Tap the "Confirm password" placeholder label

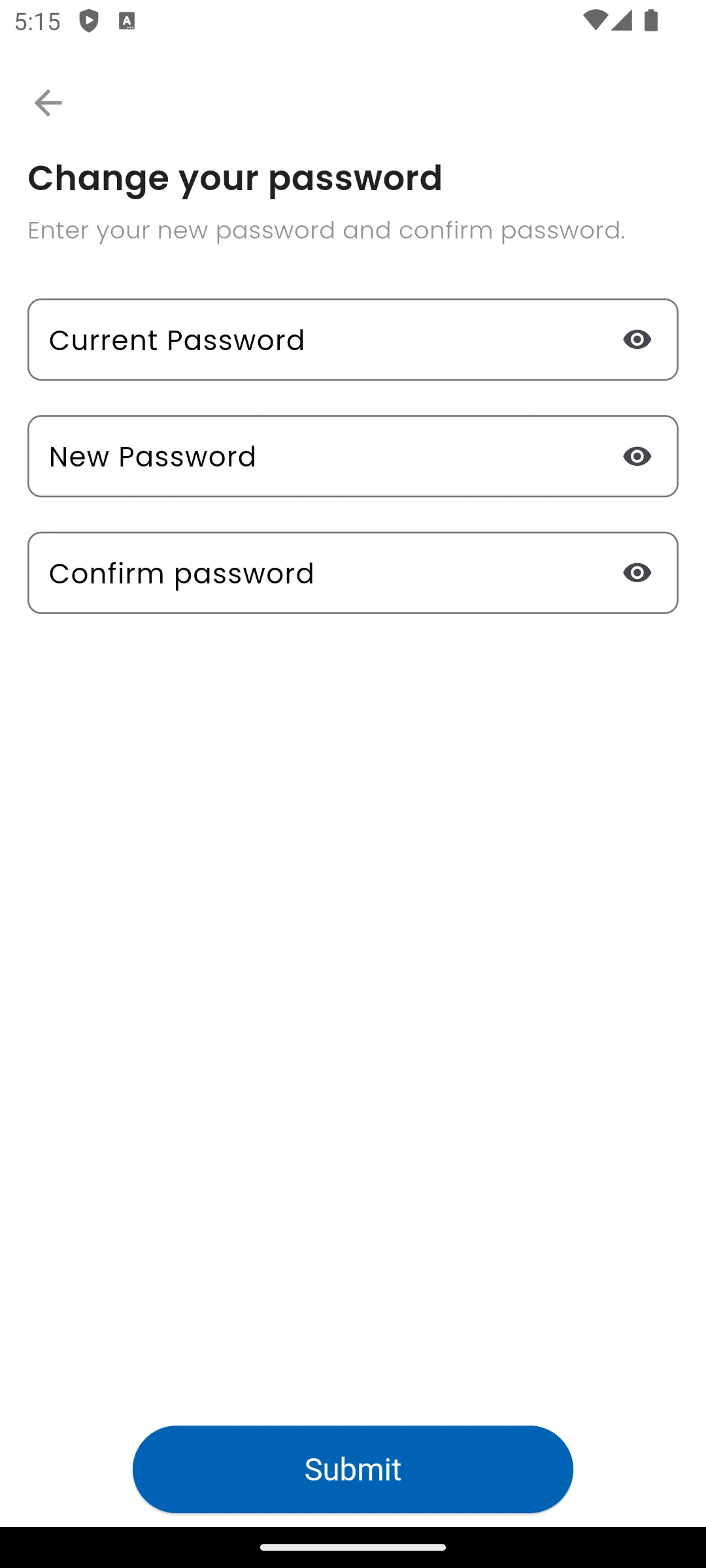(181, 574)
